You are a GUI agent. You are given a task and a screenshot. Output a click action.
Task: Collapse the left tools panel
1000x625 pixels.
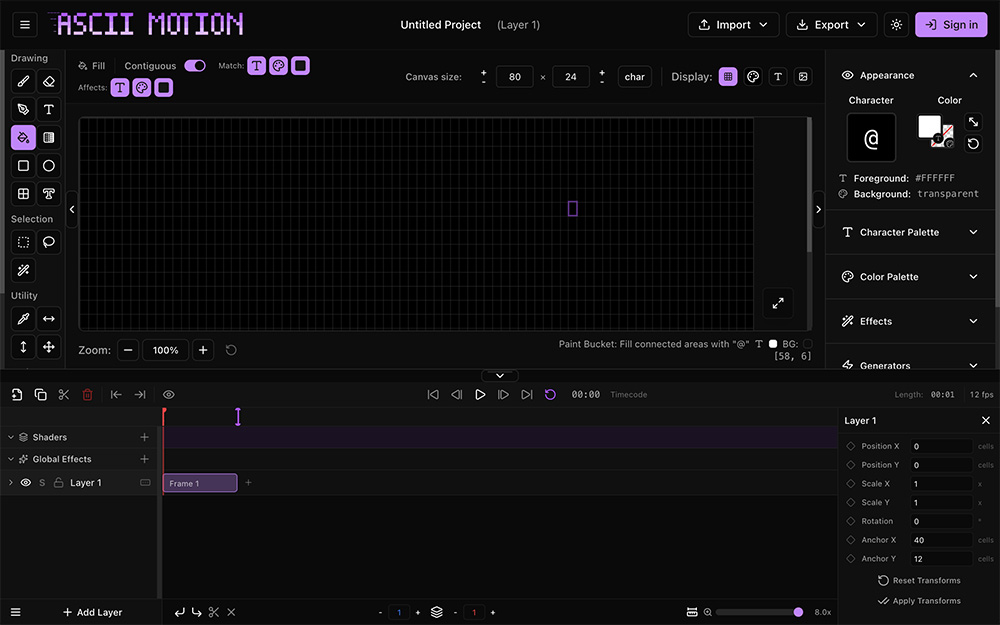[72, 209]
